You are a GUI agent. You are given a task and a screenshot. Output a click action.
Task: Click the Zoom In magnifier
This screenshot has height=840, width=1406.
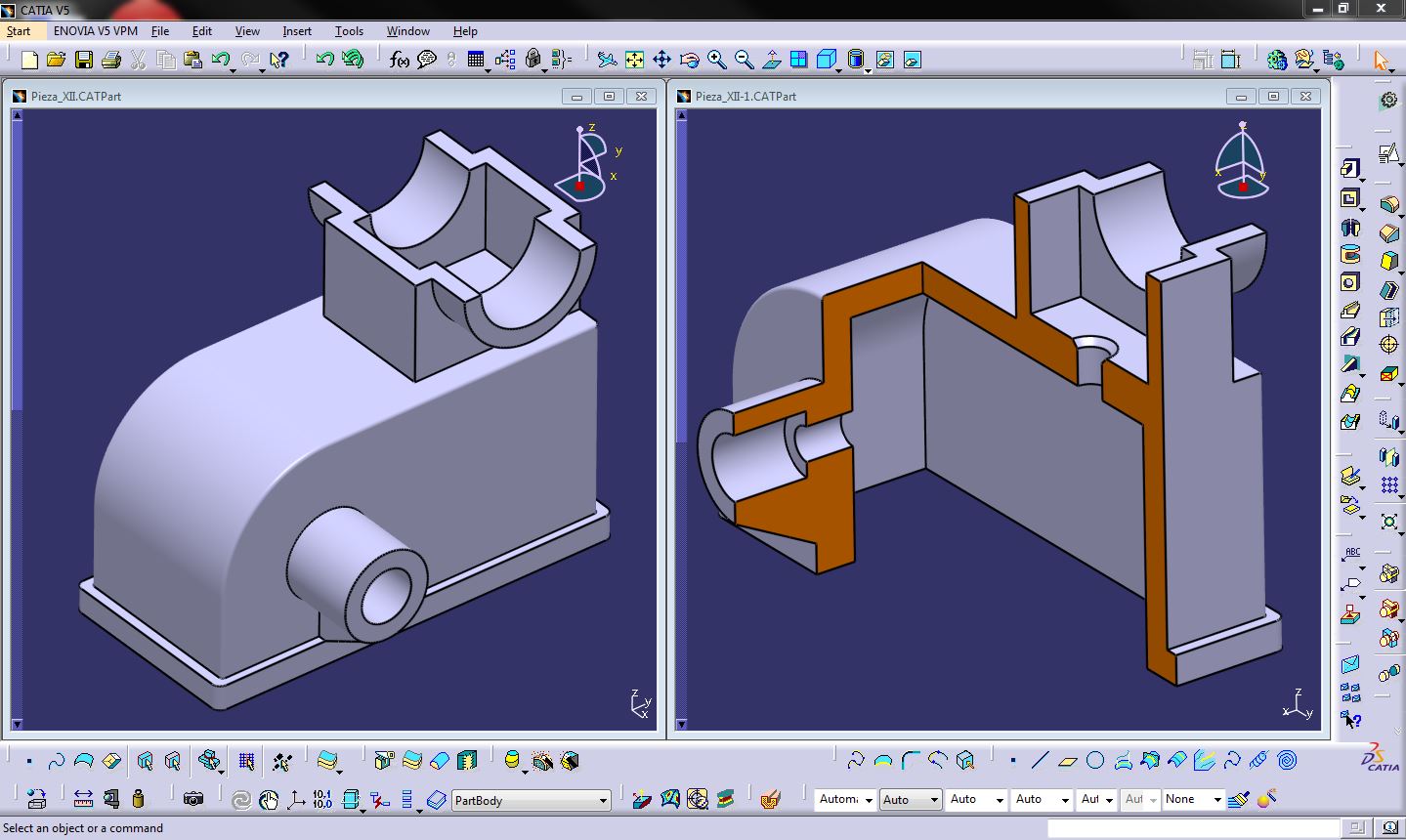point(716,60)
